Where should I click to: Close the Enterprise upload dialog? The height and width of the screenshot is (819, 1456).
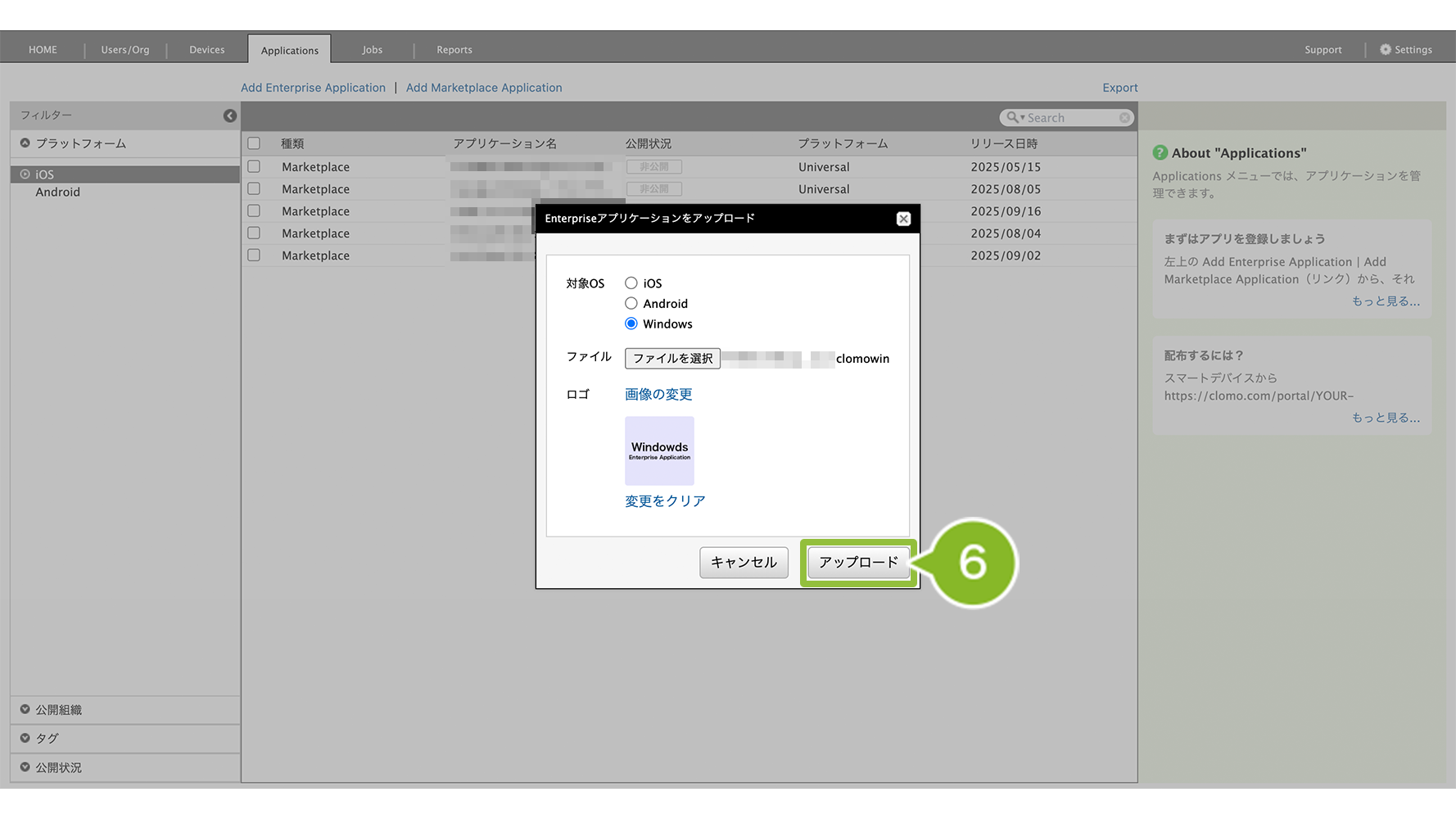click(x=903, y=219)
